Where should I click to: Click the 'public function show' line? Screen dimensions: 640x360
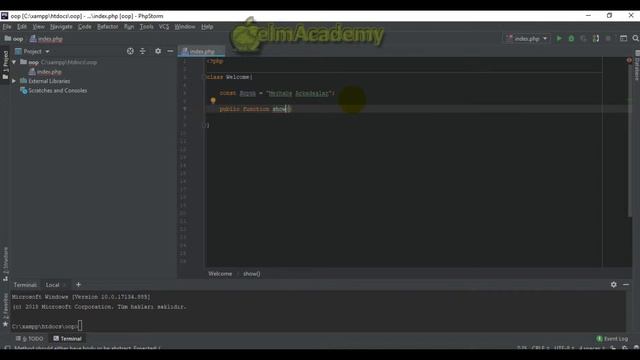255,109
